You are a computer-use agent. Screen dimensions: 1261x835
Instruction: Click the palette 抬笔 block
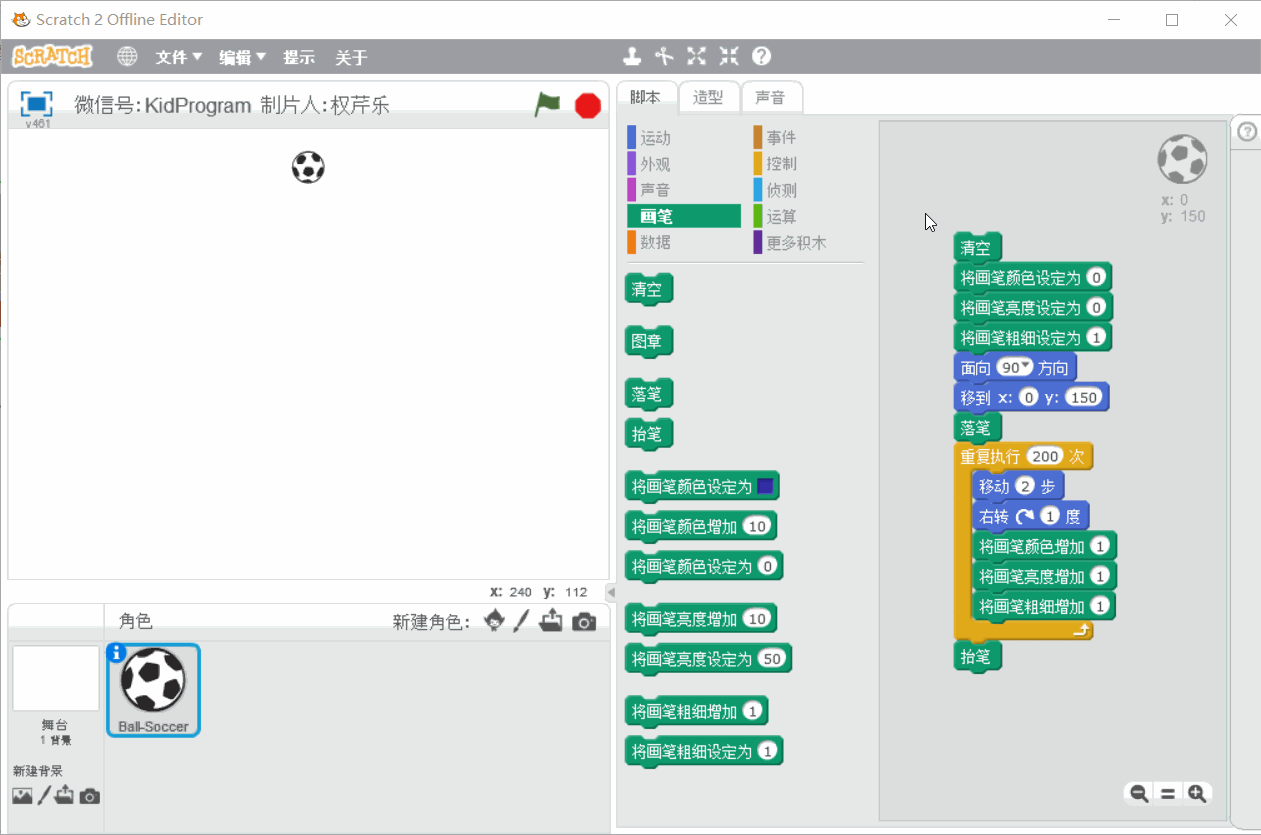(649, 434)
